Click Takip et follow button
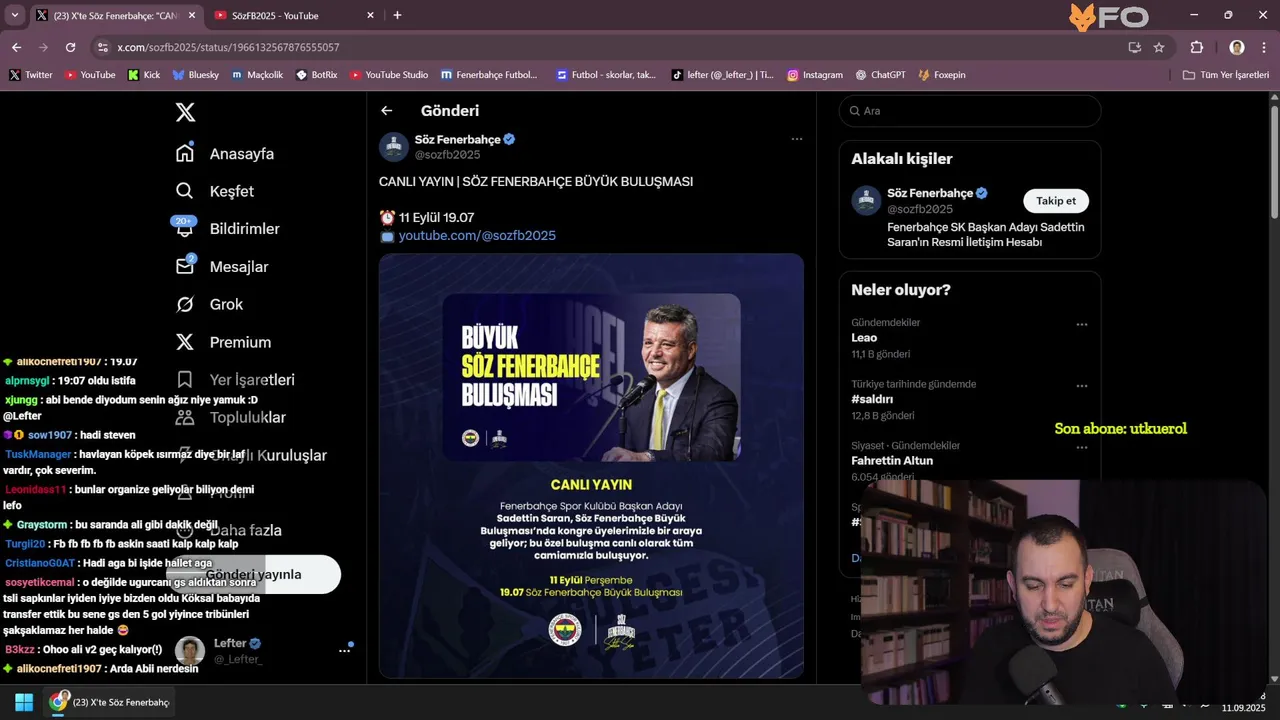The width and height of the screenshot is (1280, 720). 1056,201
